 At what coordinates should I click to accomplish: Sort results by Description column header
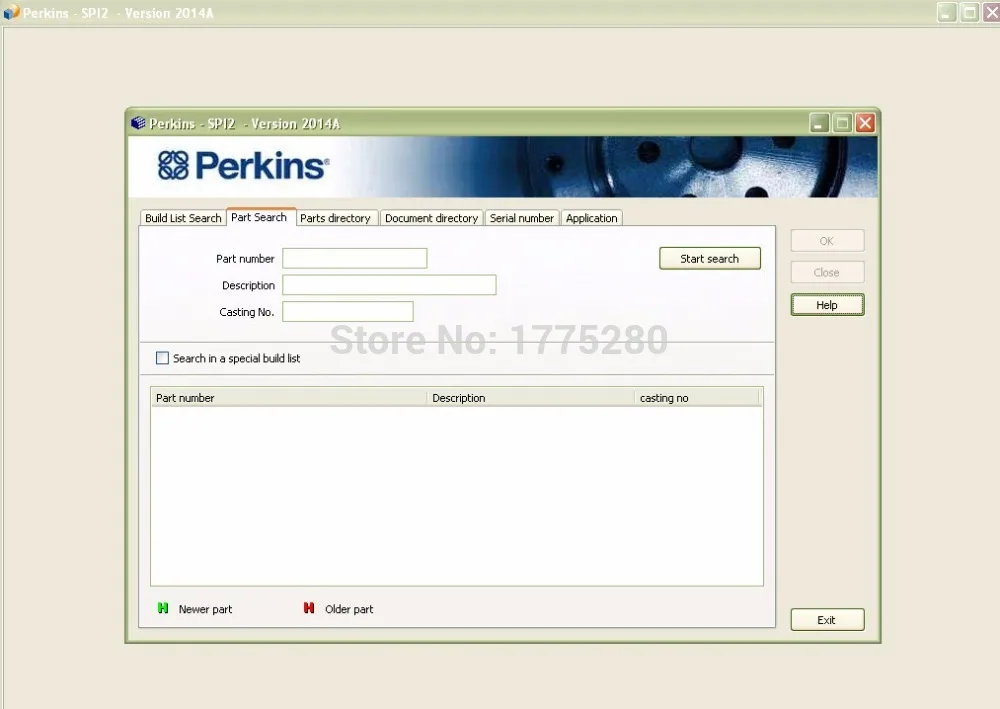pos(531,398)
